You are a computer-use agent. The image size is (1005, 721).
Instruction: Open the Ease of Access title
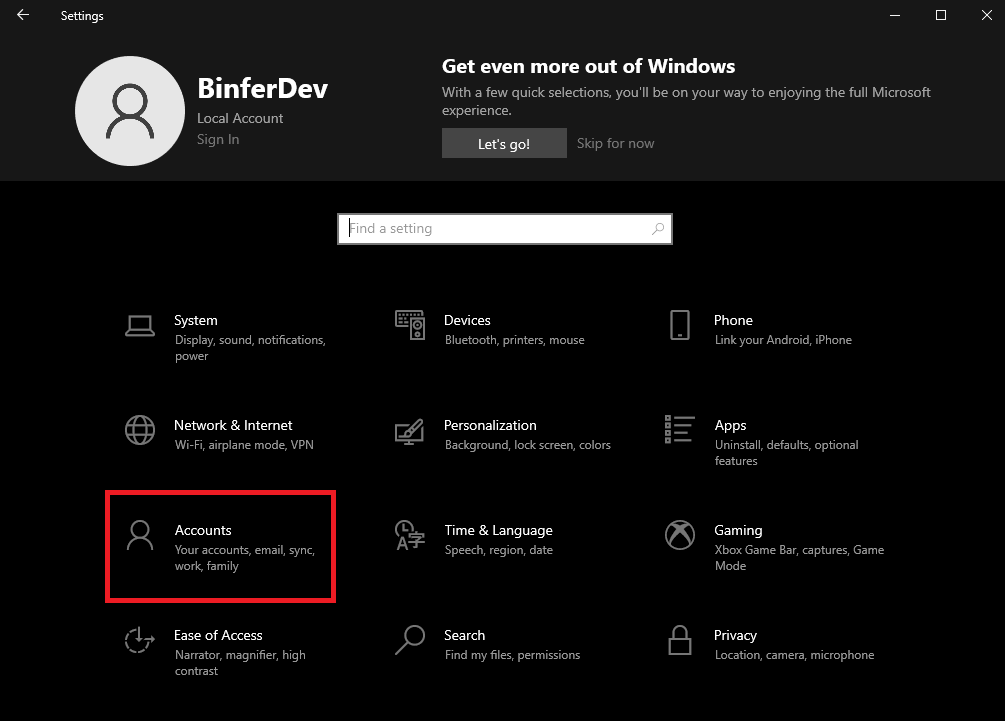pos(218,636)
